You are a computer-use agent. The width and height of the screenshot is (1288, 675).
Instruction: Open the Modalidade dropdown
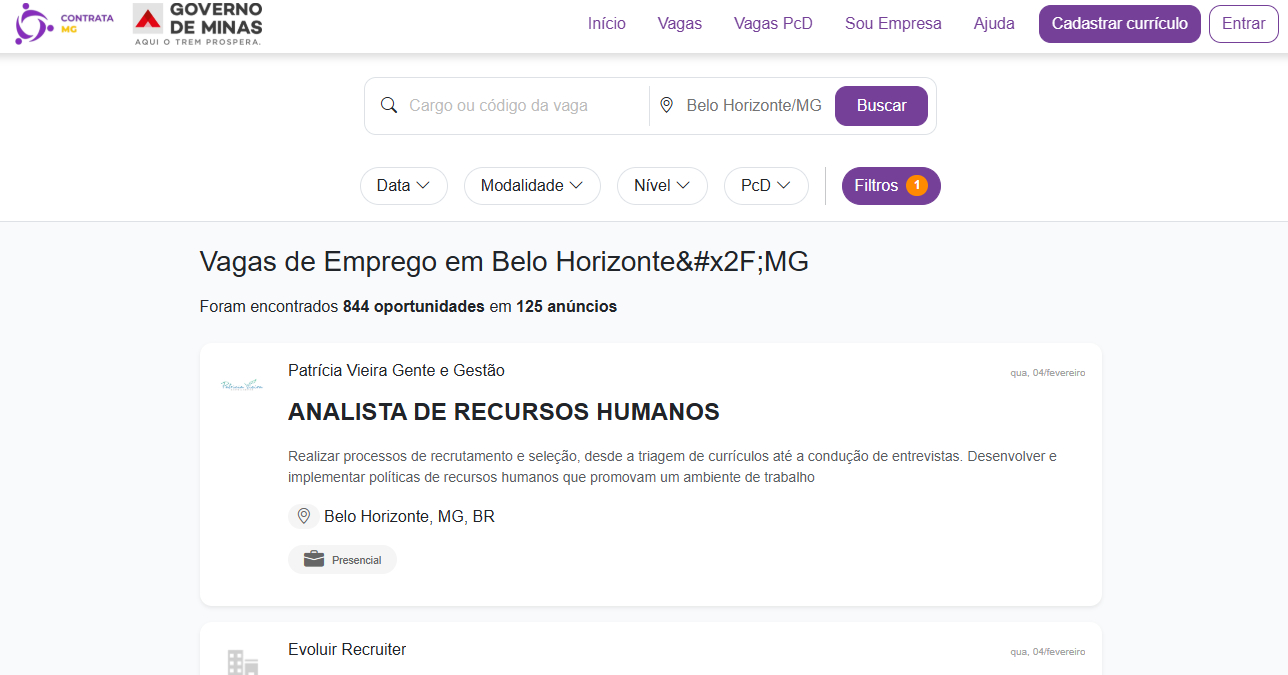pos(532,186)
